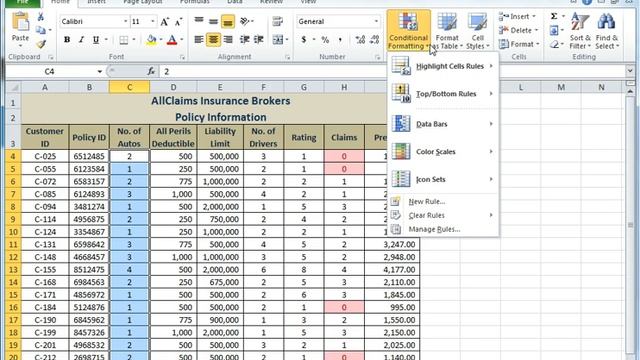Click the Increase Indent icon
This screenshot has width=640, height=360.
[259, 40]
